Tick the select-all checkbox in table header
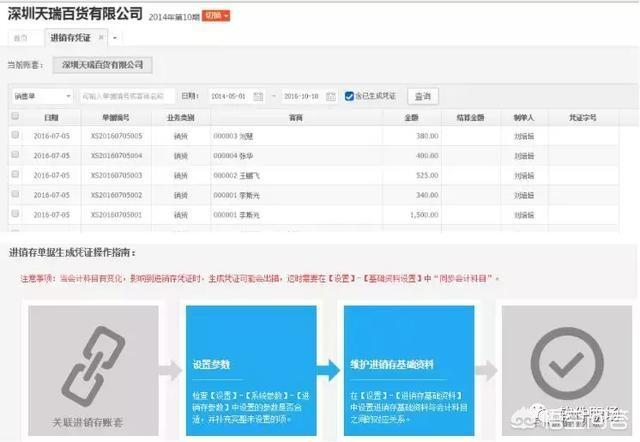Screen dimensions: 640x442 click(x=15, y=117)
